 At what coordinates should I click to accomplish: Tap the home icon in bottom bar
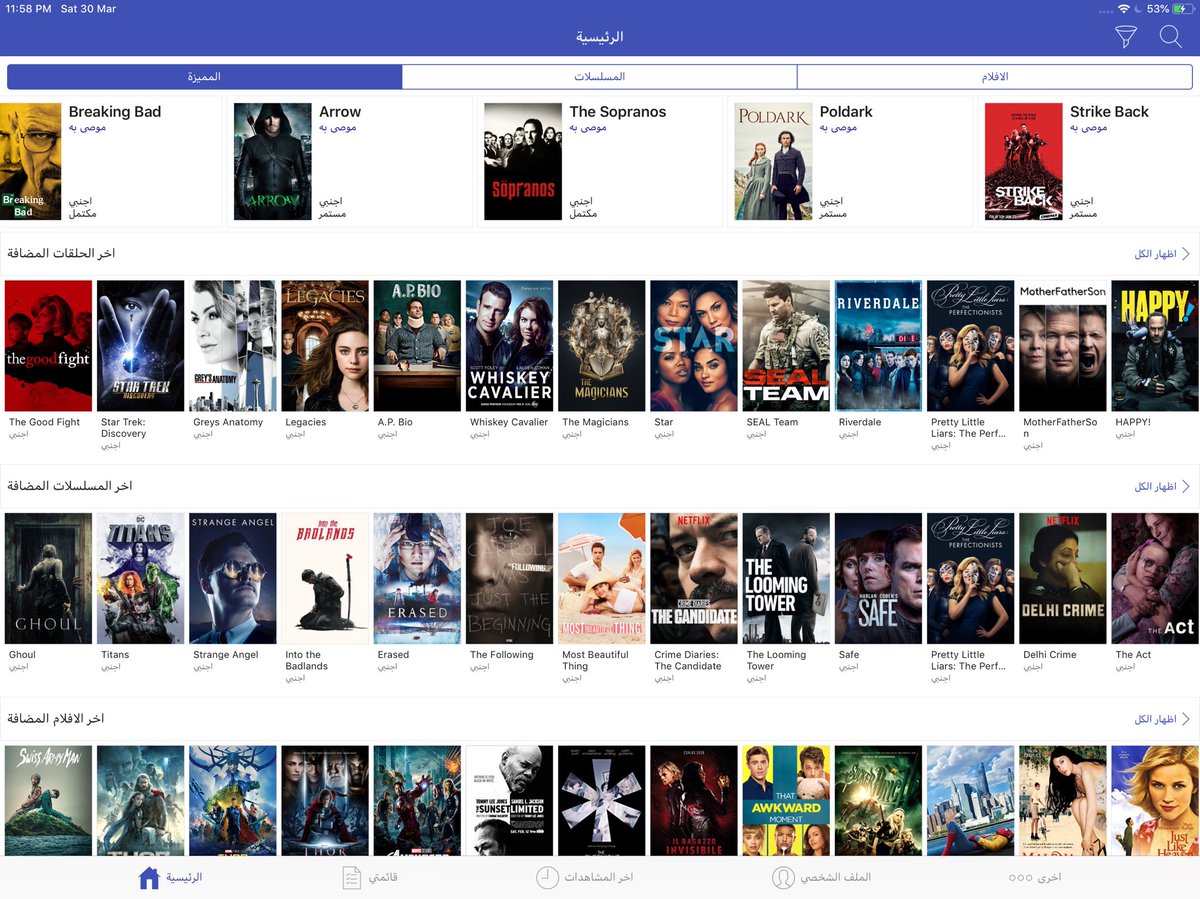click(x=149, y=877)
